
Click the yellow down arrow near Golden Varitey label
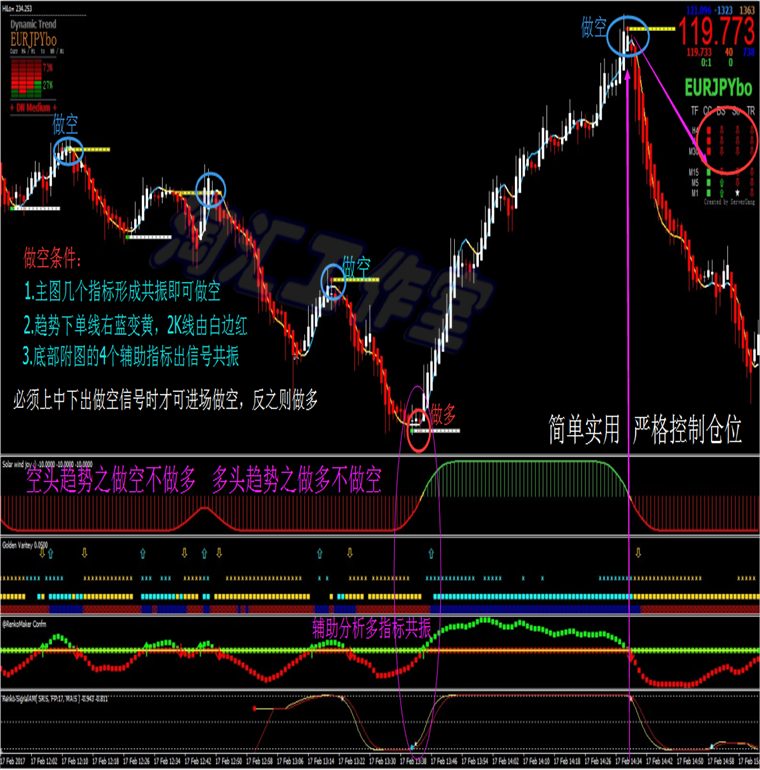click(43, 553)
